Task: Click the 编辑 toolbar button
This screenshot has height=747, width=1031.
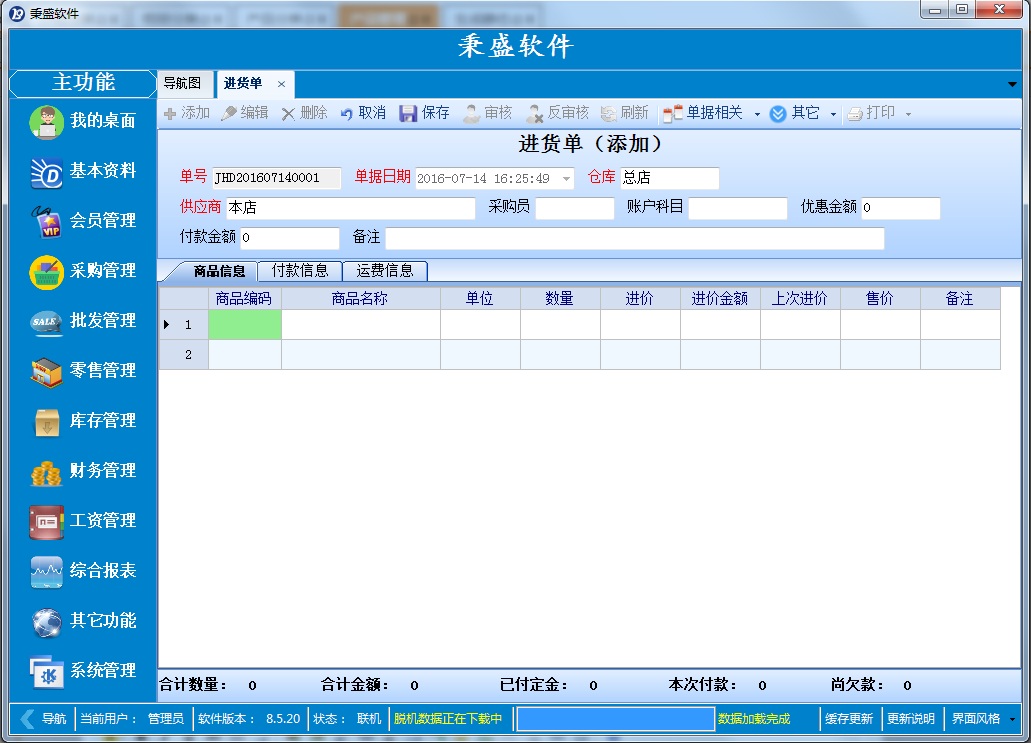Action: tap(245, 113)
